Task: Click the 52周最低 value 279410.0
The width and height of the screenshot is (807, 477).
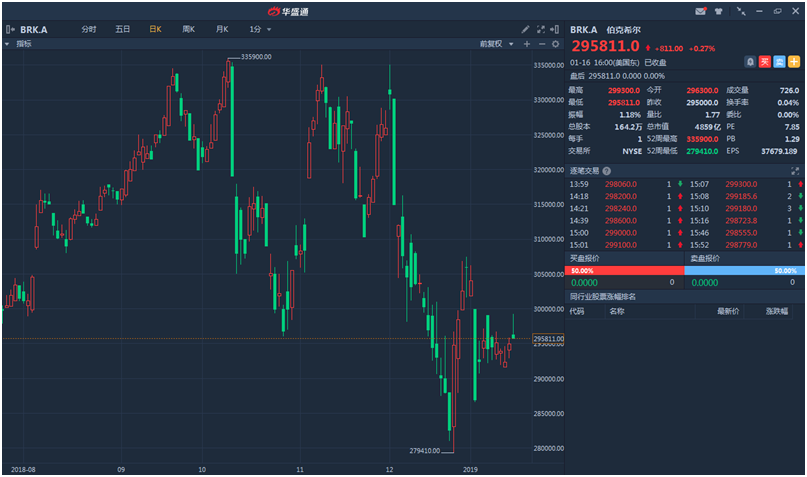Action: (703, 151)
